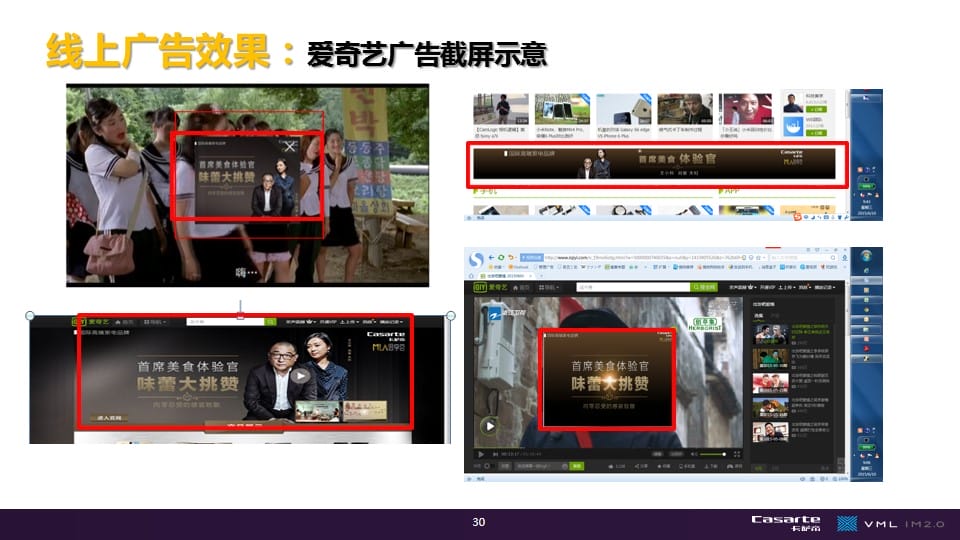Click the browser download arrow icon
Viewport: 960px width, 540px height.
(x=844, y=258)
